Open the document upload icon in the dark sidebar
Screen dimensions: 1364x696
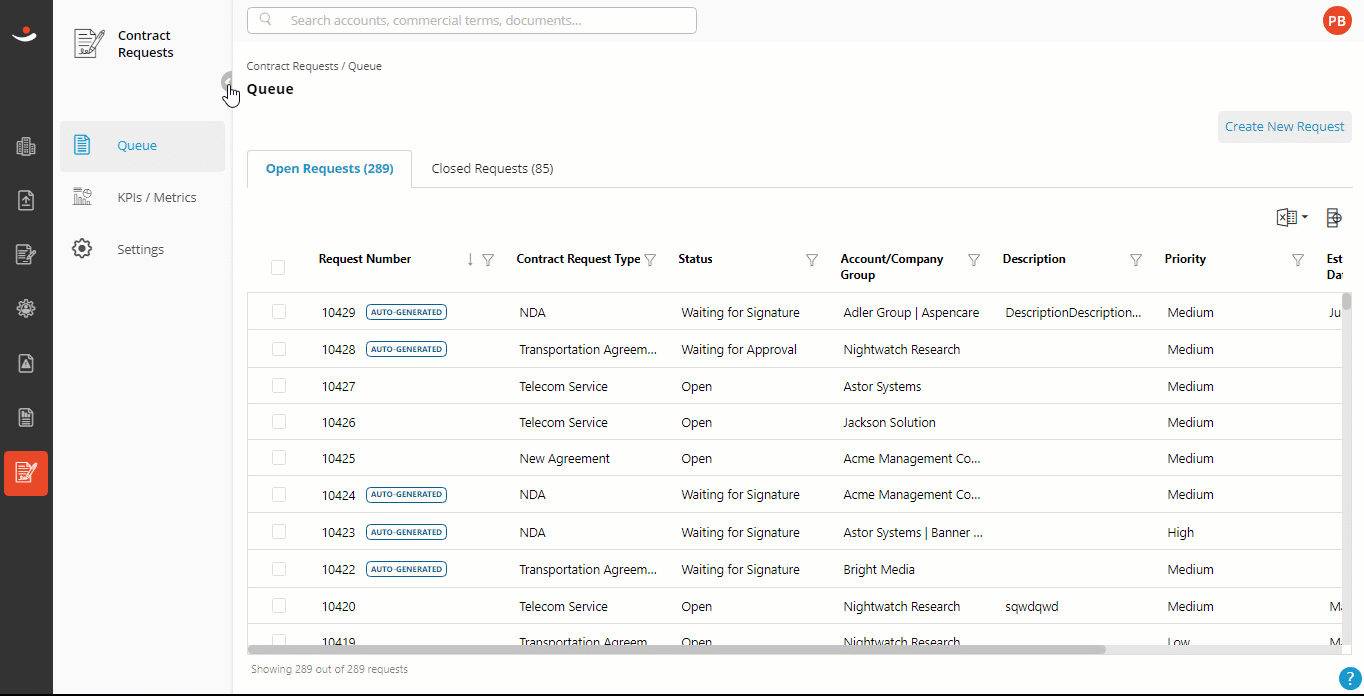26,200
